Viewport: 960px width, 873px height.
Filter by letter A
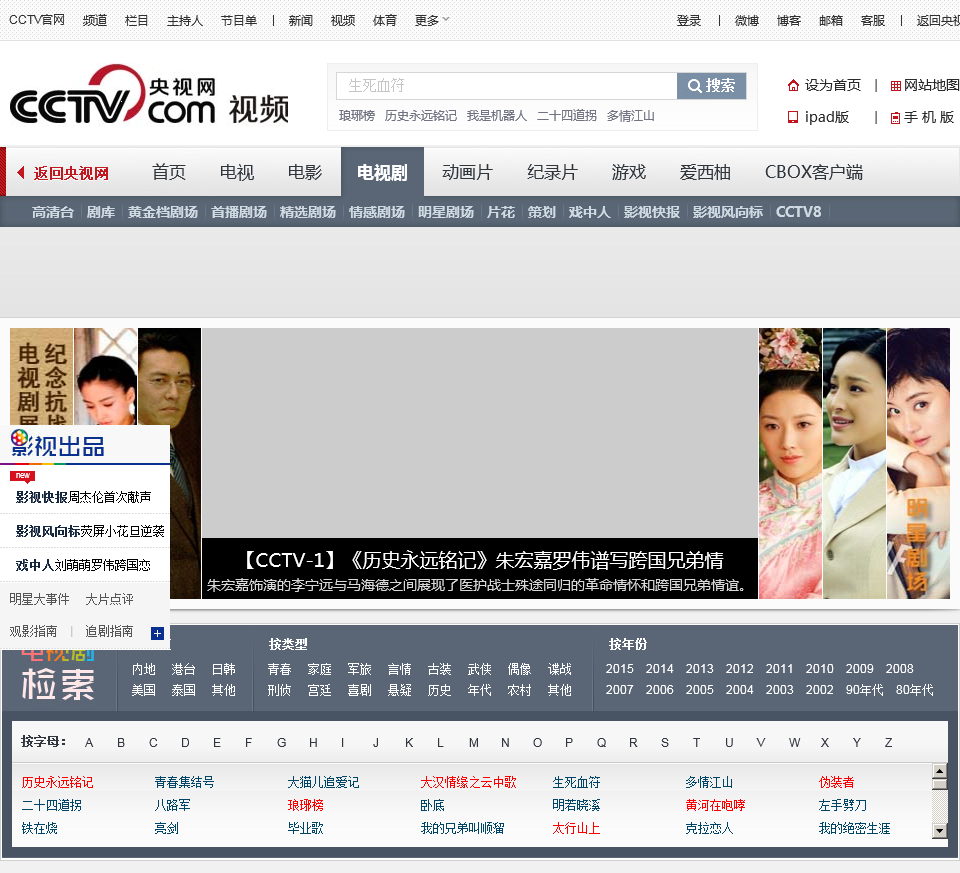(x=89, y=743)
